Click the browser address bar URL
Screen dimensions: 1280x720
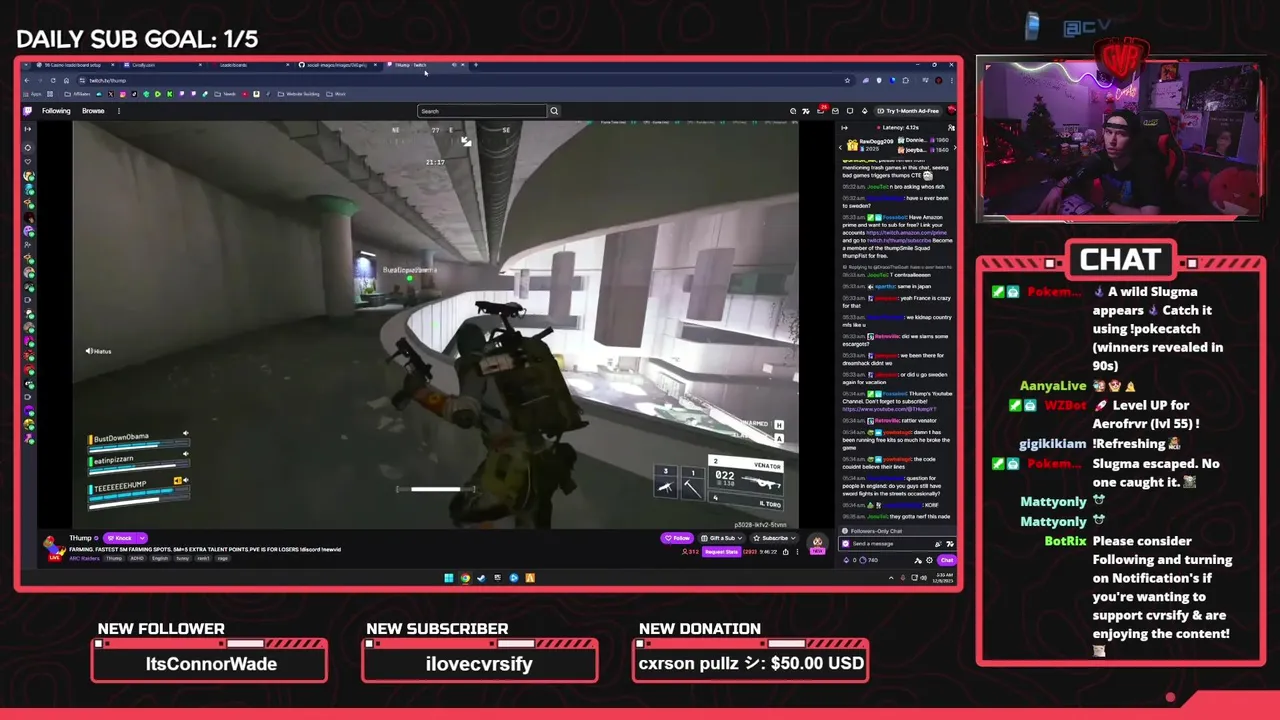click(108, 80)
